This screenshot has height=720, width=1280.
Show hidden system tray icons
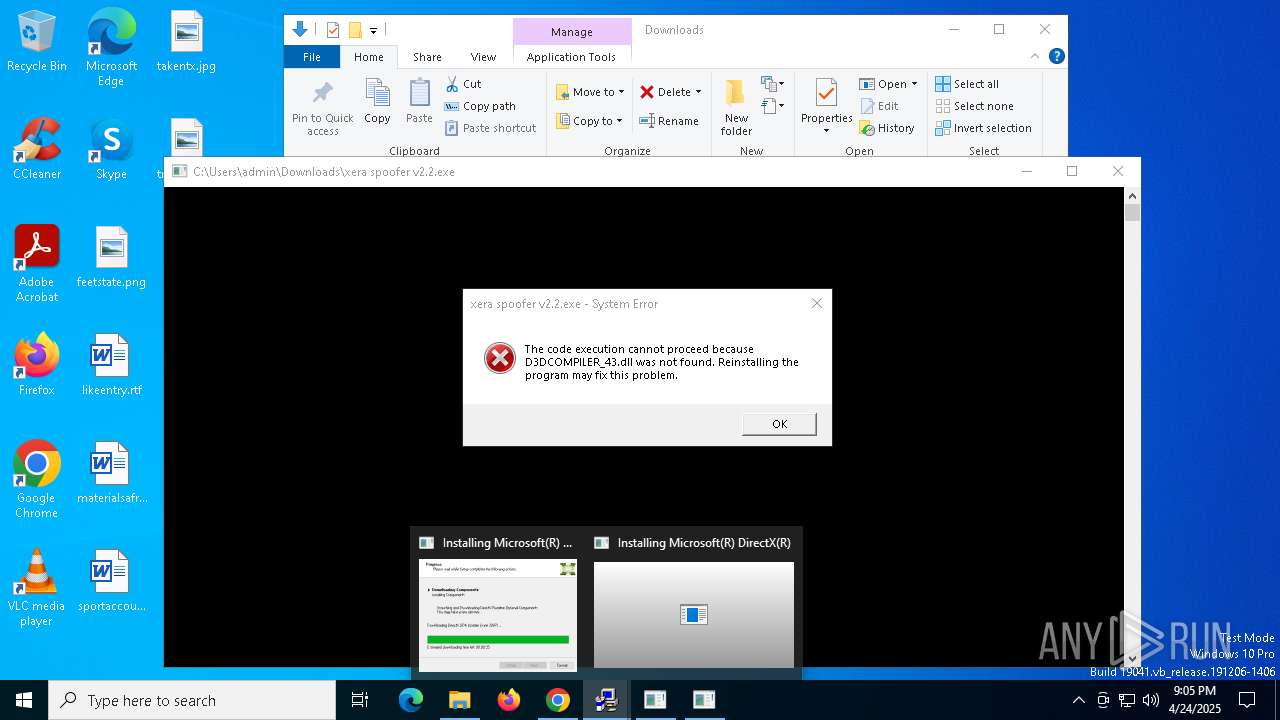(x=1078, y=700)
